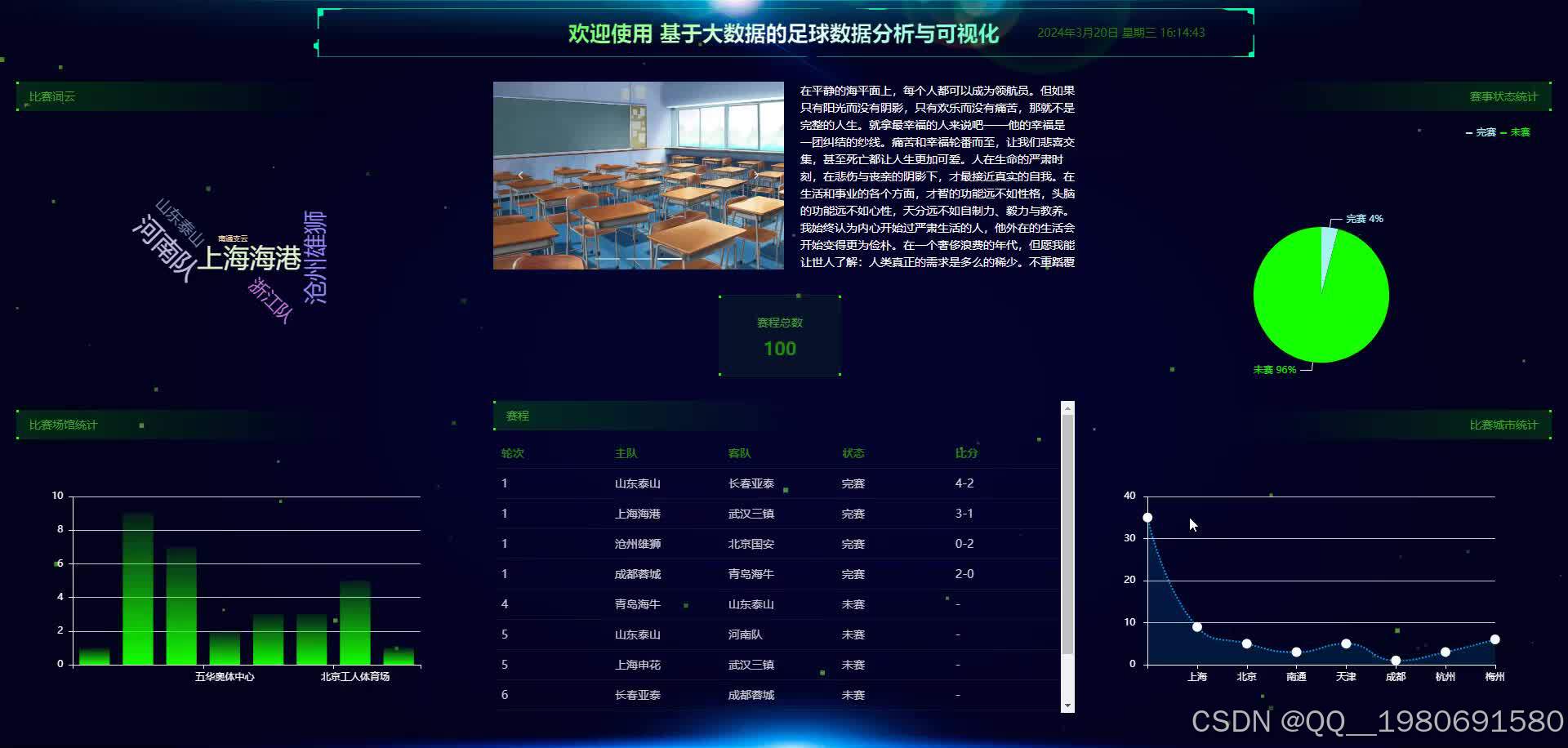The width and height of the screenshot is (1568, 748).
Task: Click the 比赛城市统计 header
Action: 1504,424
